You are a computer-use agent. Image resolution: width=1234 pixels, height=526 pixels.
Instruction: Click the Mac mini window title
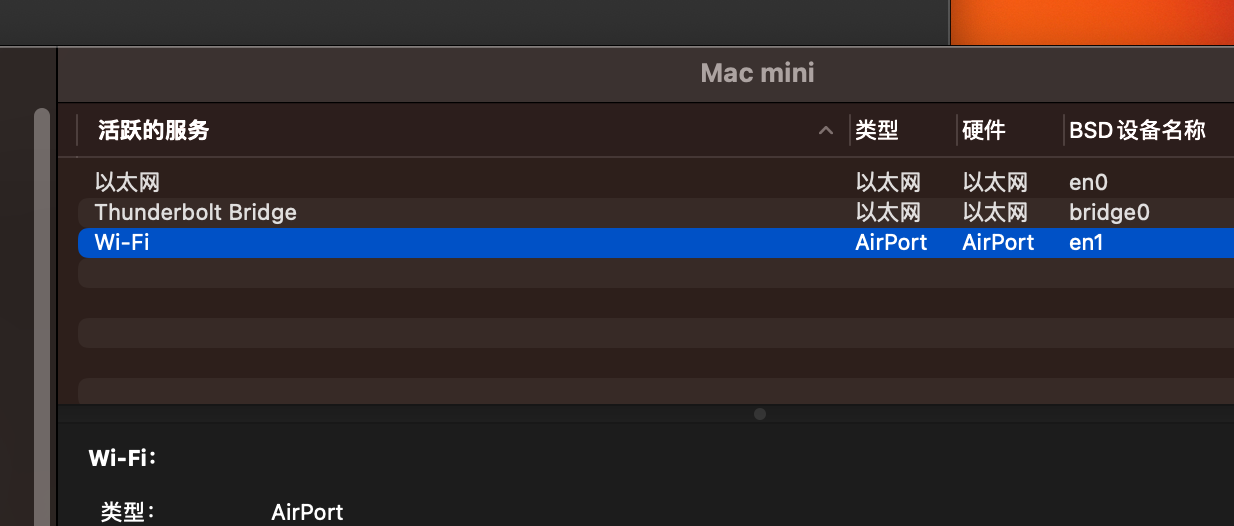[x=757, y=73]
